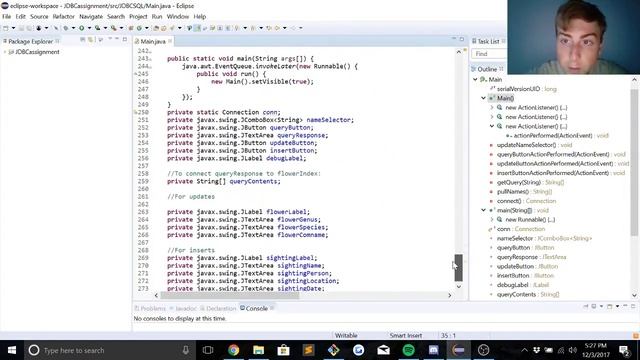Open the External Tools dropdown arrow
Image resolution: width=640 pixels, height=360 pixels.
click(121, 28)
